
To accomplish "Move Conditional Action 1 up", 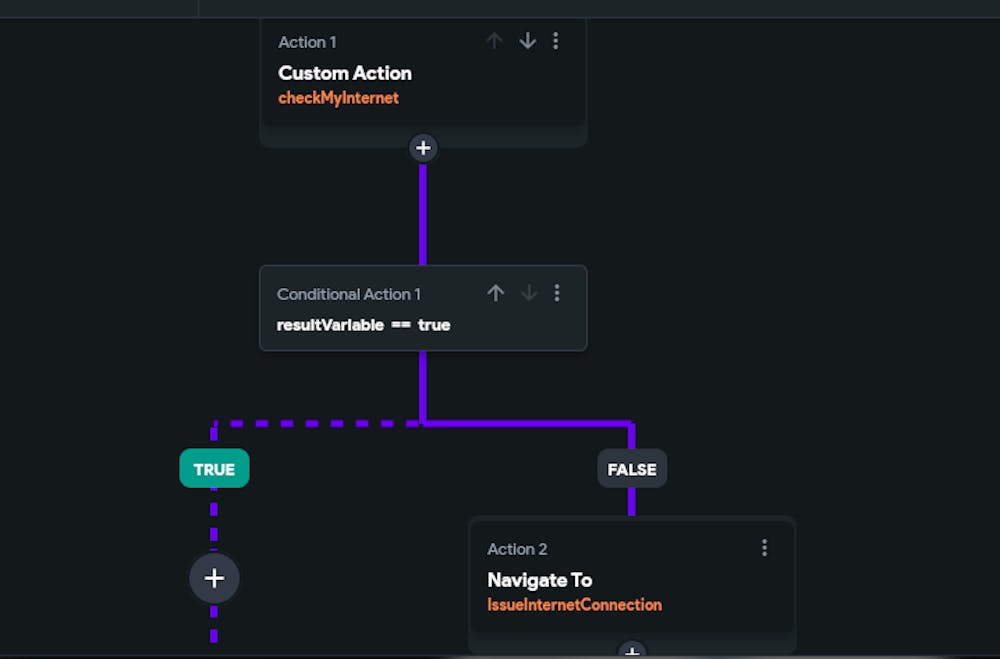I will tap(495, 293).
